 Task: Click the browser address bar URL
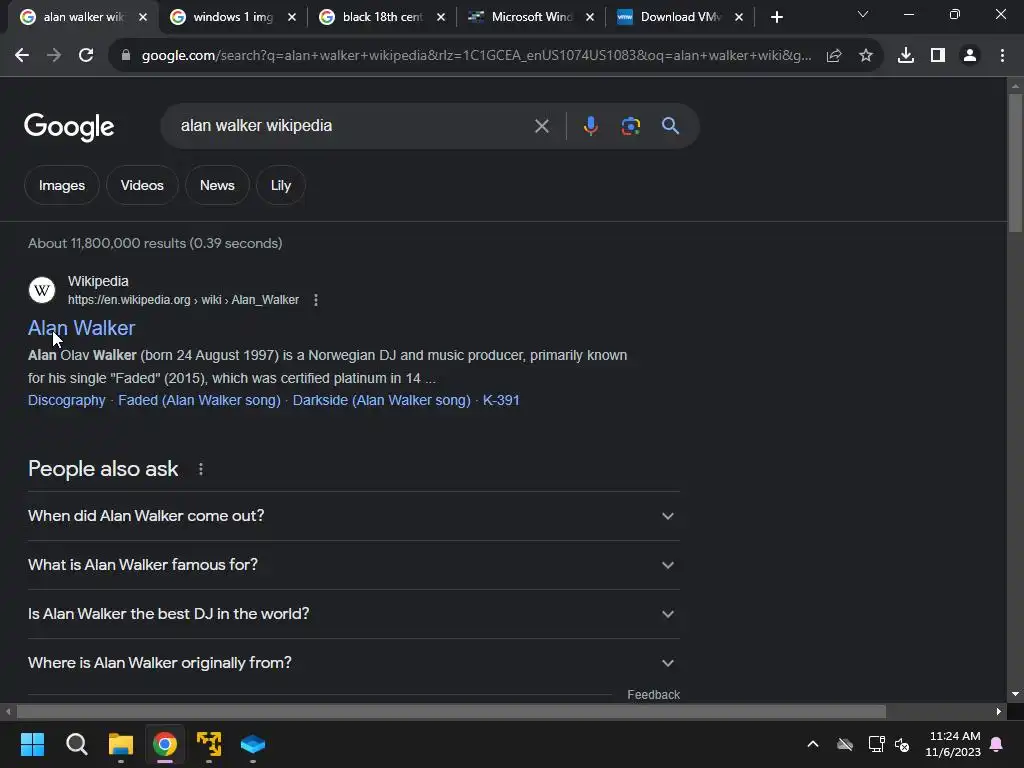click(476, 56)
